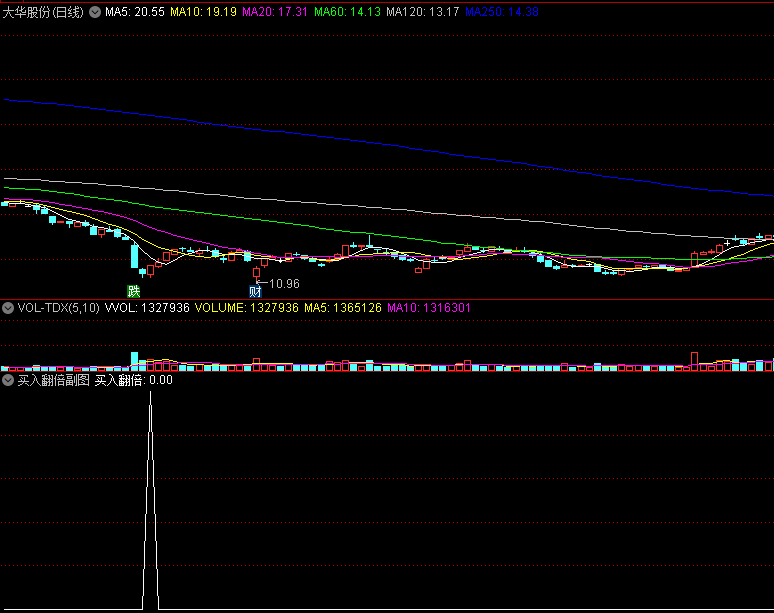Click the large cyan candlestick above 跌 marker
Screen dimensions: 774x613
(x=134, y=257)
